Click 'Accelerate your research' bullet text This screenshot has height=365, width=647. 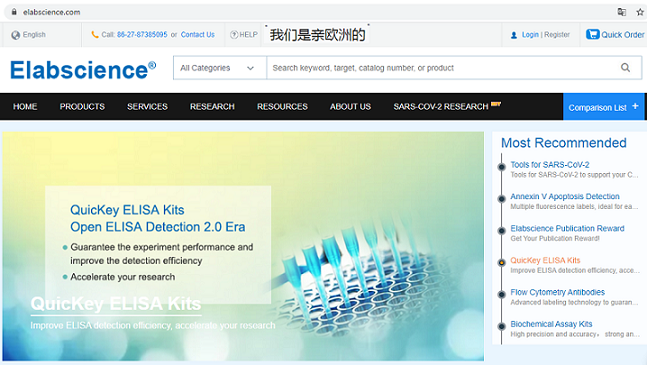[x=123, y=277]
